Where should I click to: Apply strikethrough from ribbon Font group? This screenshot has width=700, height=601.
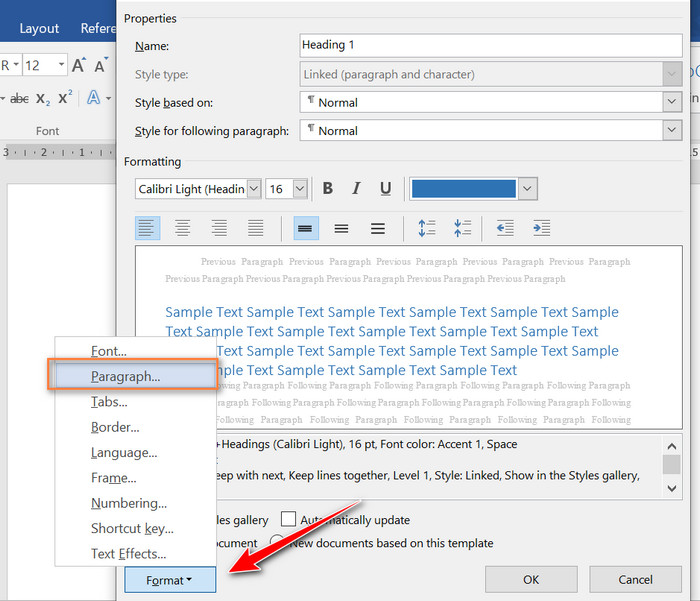click(19, 98)
